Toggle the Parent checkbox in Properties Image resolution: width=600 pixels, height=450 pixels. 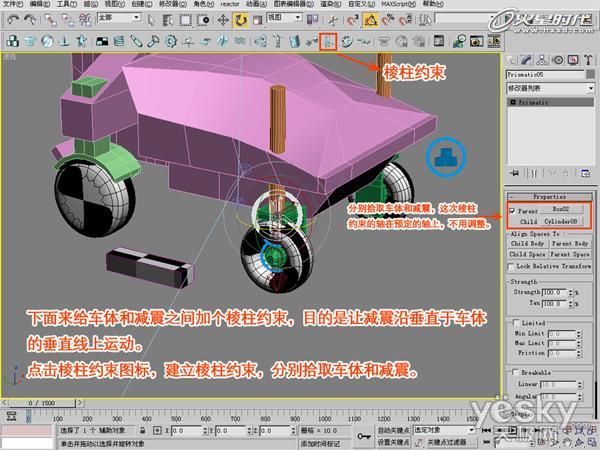pyautogui.click(x=512, y=211)
